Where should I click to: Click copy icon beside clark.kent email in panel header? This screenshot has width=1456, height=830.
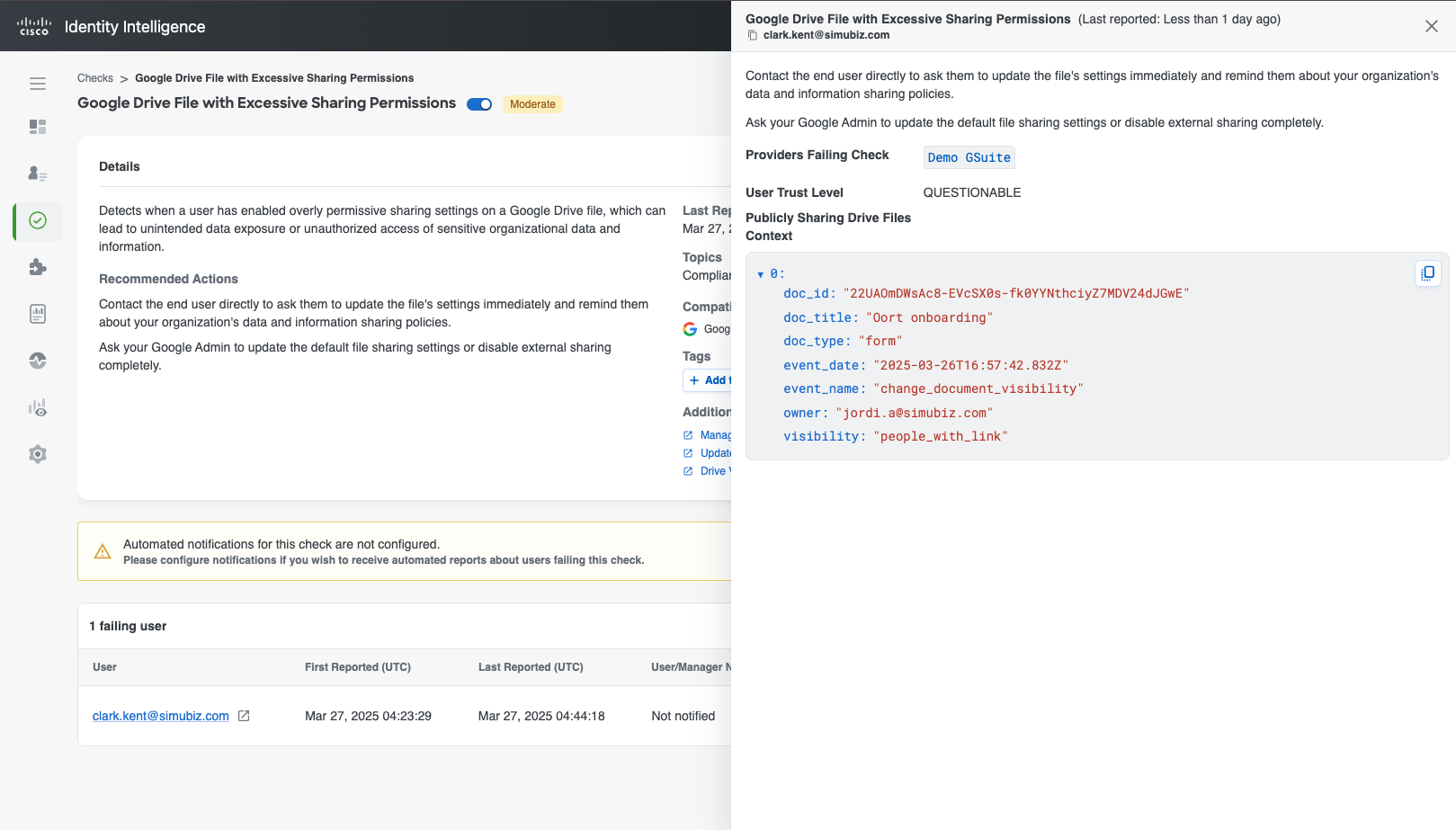pyautogui.click(x=753, y=35)
